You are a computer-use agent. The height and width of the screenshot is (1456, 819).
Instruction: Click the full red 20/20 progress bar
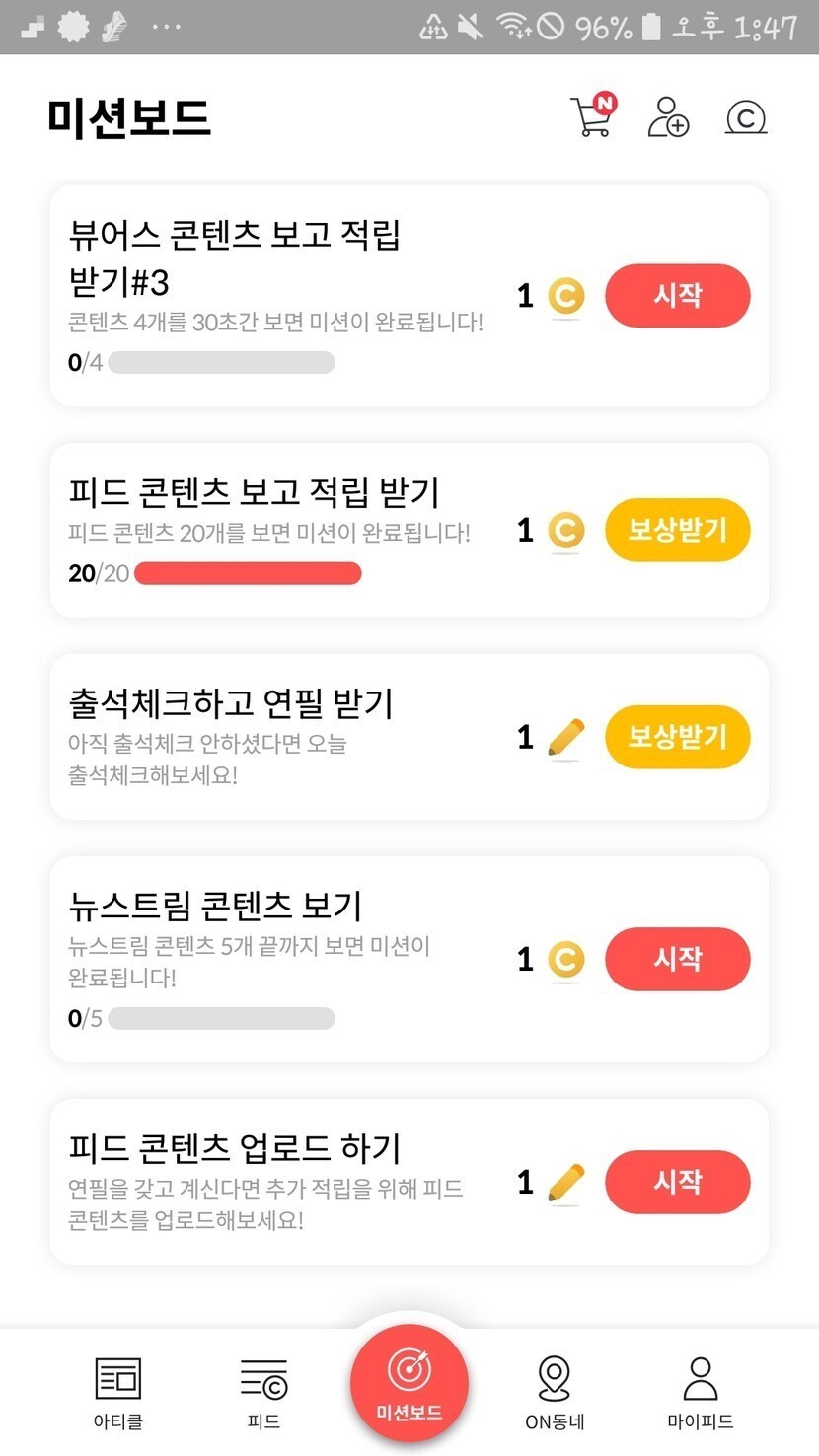pyautogui.click(x=248, y=573)
